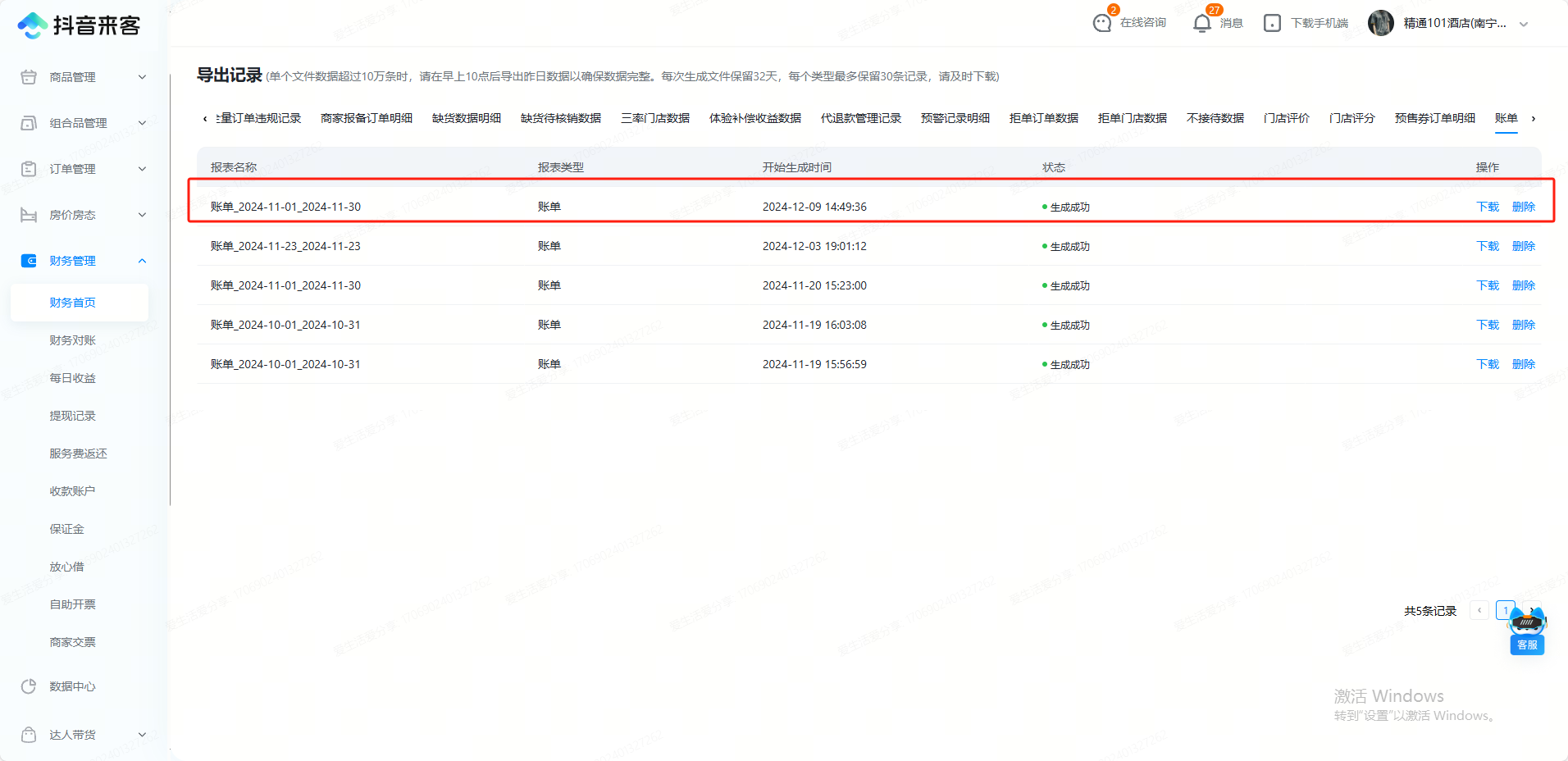Click the 下载手机端 phone icon
Viewport: 1568px width, 761px height.
[1272, 23]
